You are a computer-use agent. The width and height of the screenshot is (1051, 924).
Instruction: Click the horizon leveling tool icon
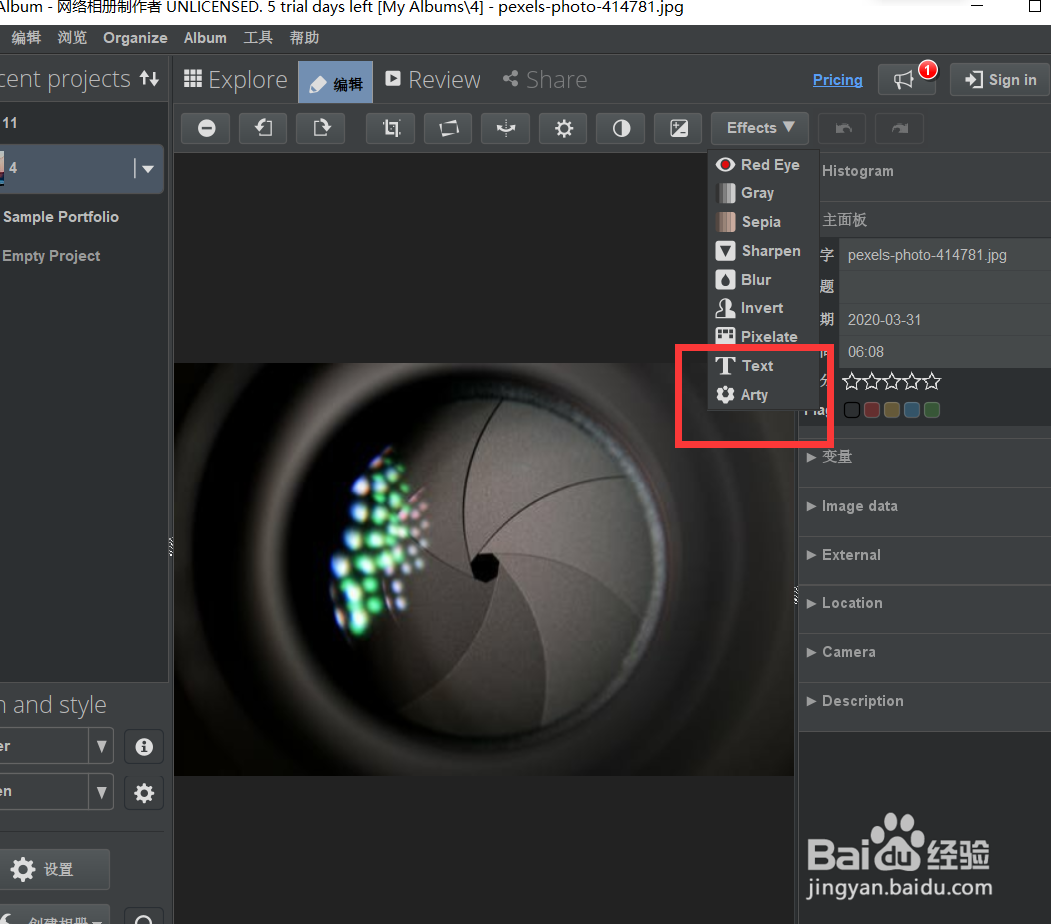[506, 128]
